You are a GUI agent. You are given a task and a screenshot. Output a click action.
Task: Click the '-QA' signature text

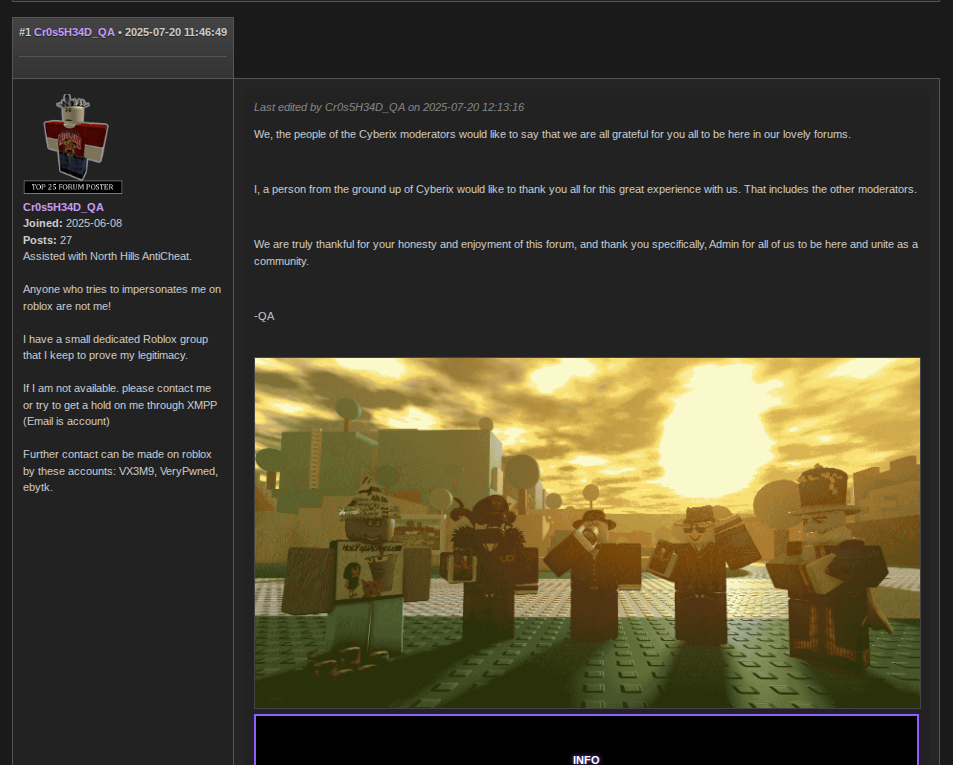[x=264, y=316]
